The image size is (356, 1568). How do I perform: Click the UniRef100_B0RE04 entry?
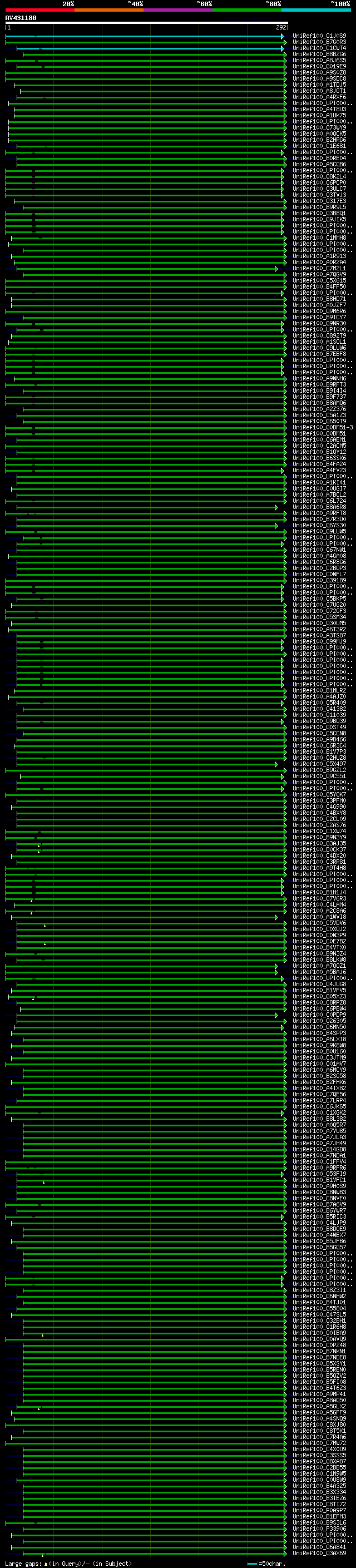click(x=319, y=159)
